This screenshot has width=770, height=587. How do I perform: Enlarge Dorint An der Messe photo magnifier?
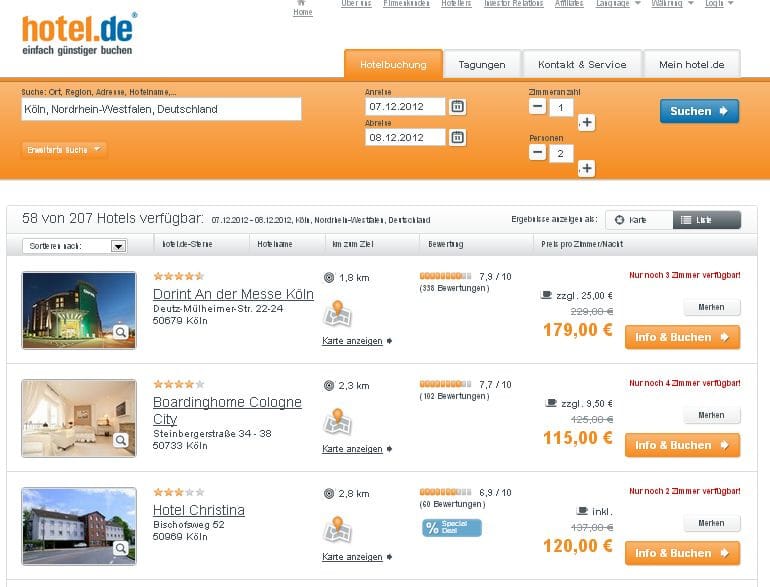pyautogui.click(x=121, y=333)
